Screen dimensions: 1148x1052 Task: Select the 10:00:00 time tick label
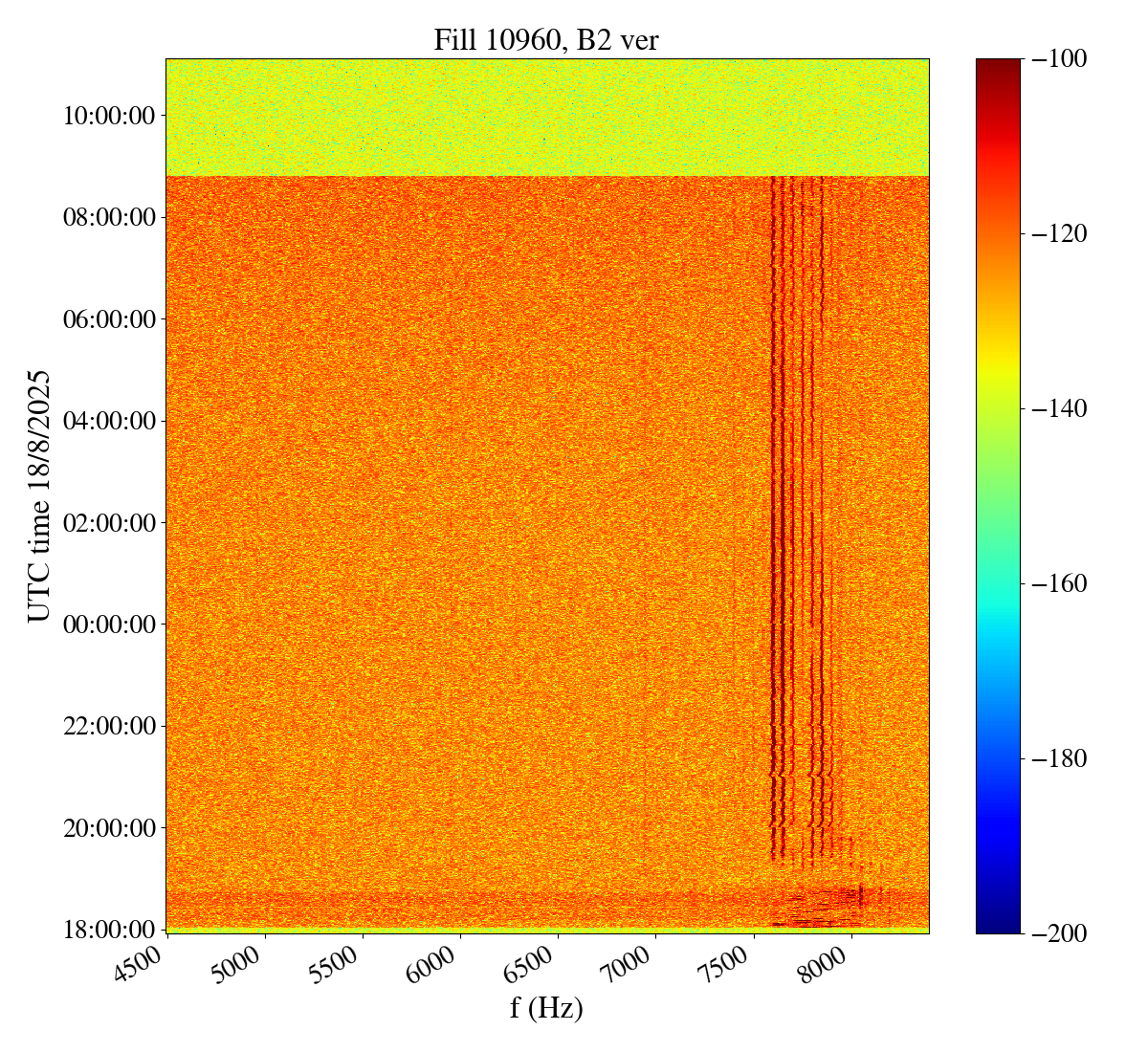pos(108,116)
